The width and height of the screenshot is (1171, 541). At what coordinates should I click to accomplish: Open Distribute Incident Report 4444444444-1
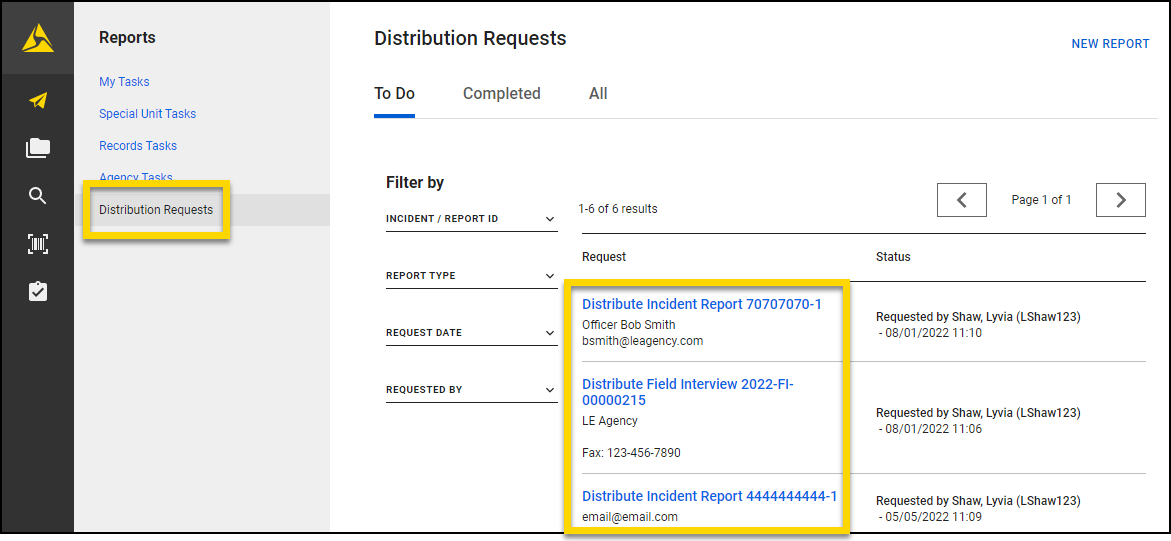[x=709, y=496]
